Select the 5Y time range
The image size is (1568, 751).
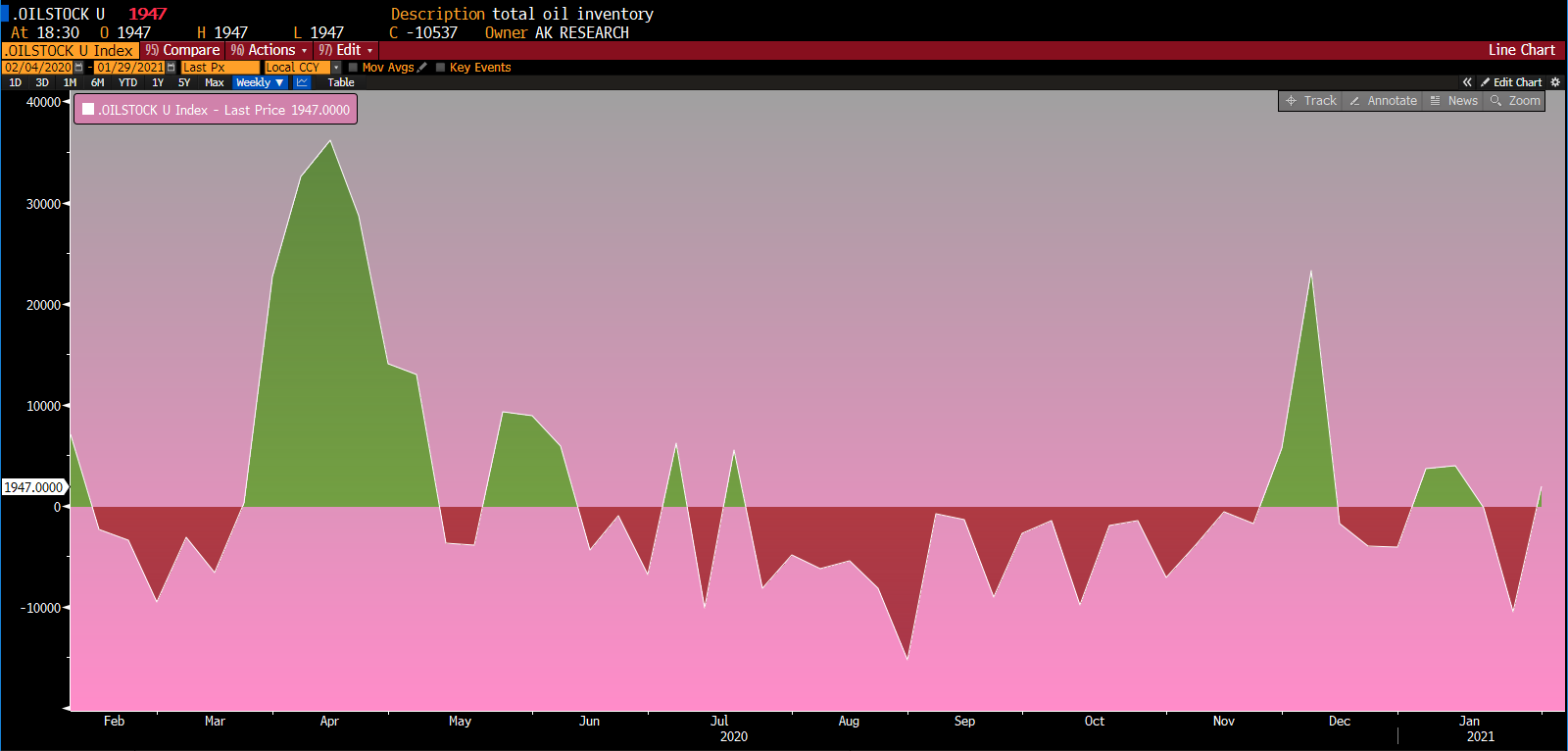184,82
